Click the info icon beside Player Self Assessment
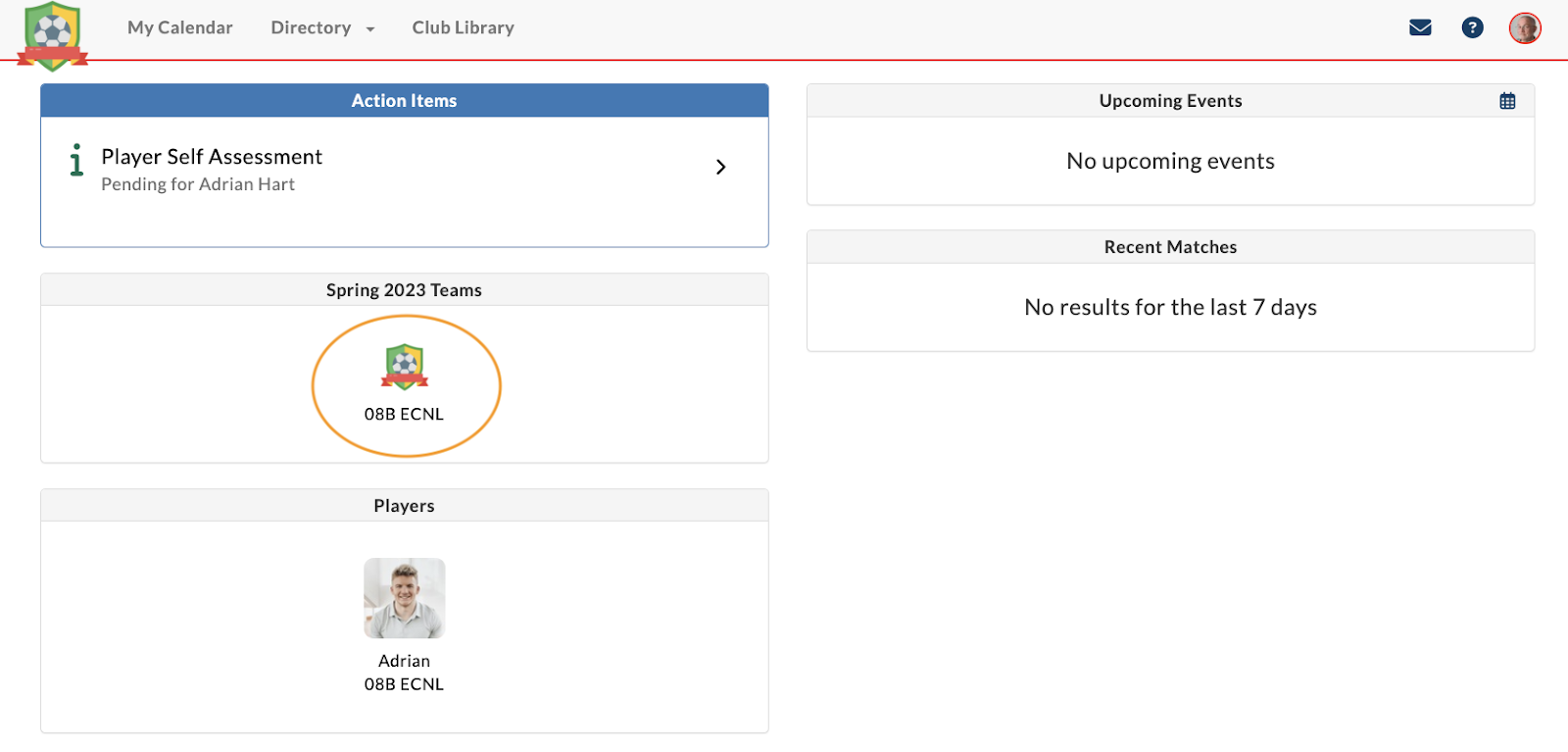The height and width of the screenshot is (752, 1568). 76,161
